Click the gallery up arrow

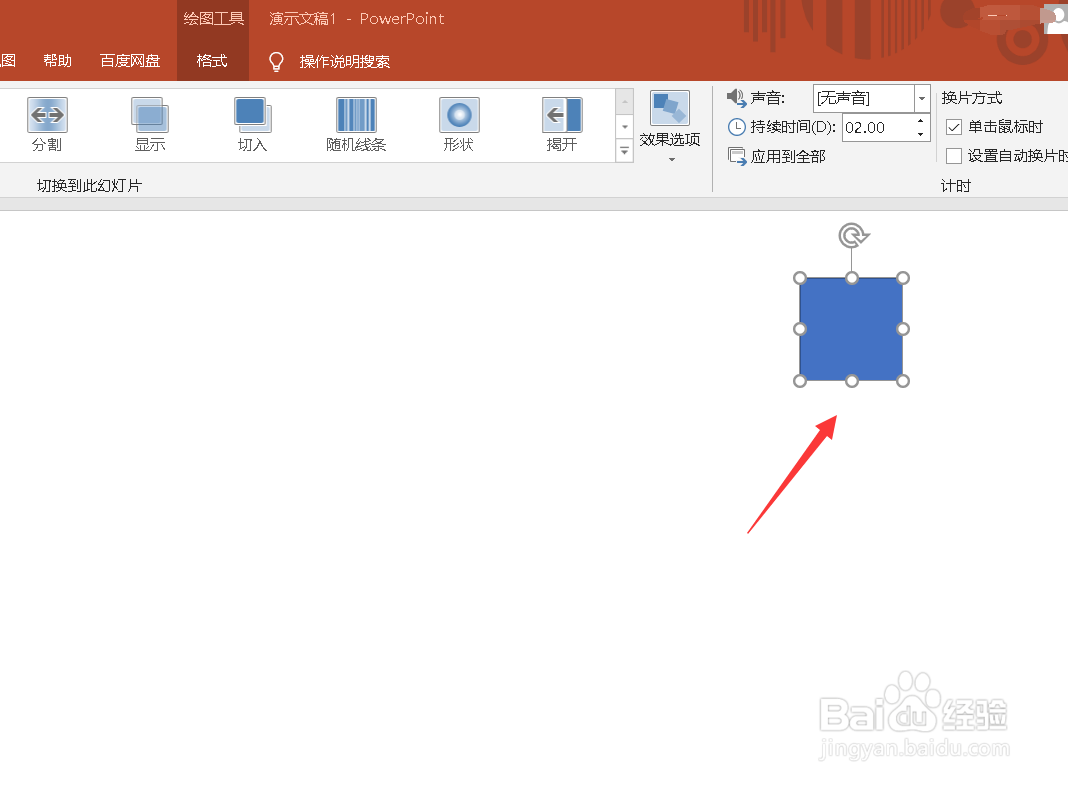[625, 101]
